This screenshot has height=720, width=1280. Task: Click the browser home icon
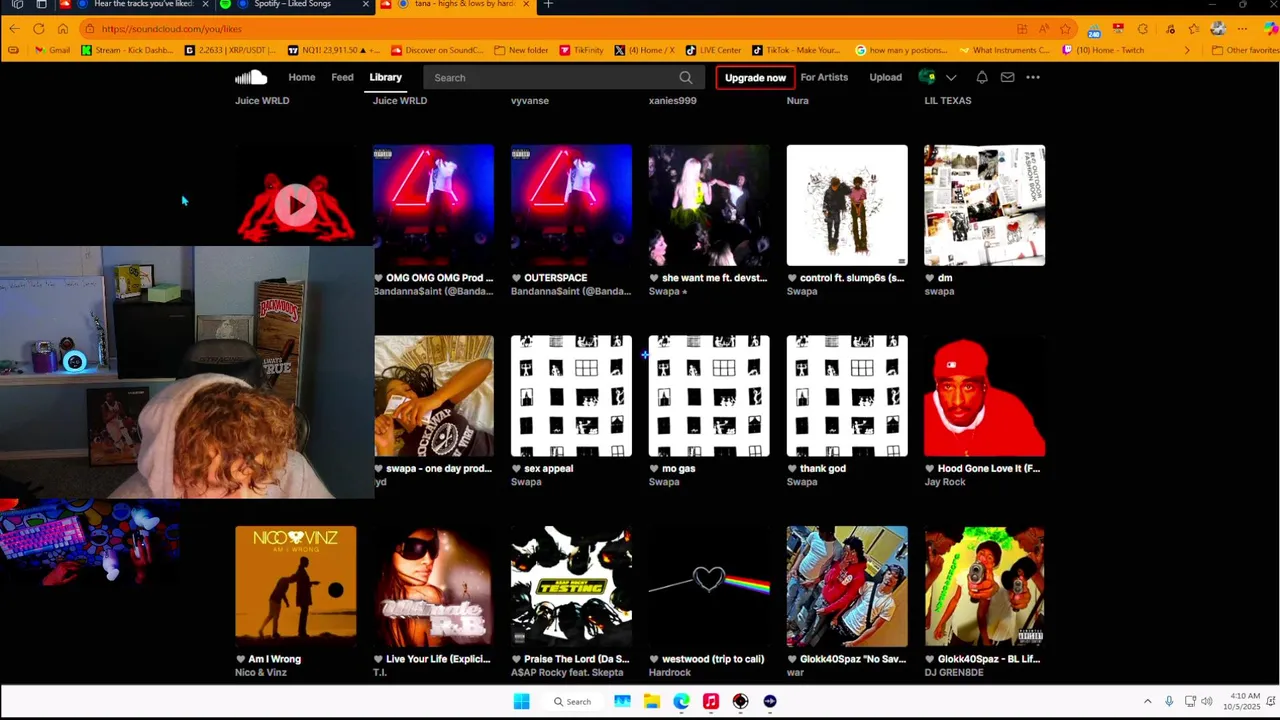pos(63,29)
